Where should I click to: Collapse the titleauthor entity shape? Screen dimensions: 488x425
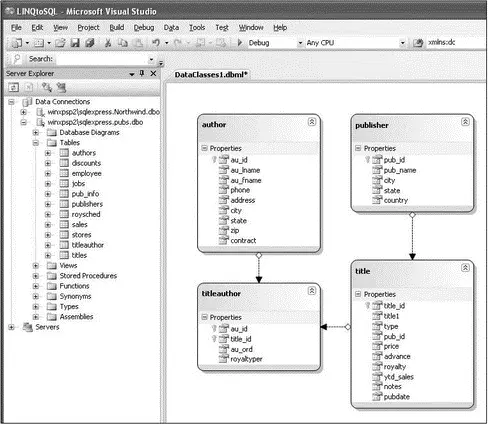pos(312,291)
